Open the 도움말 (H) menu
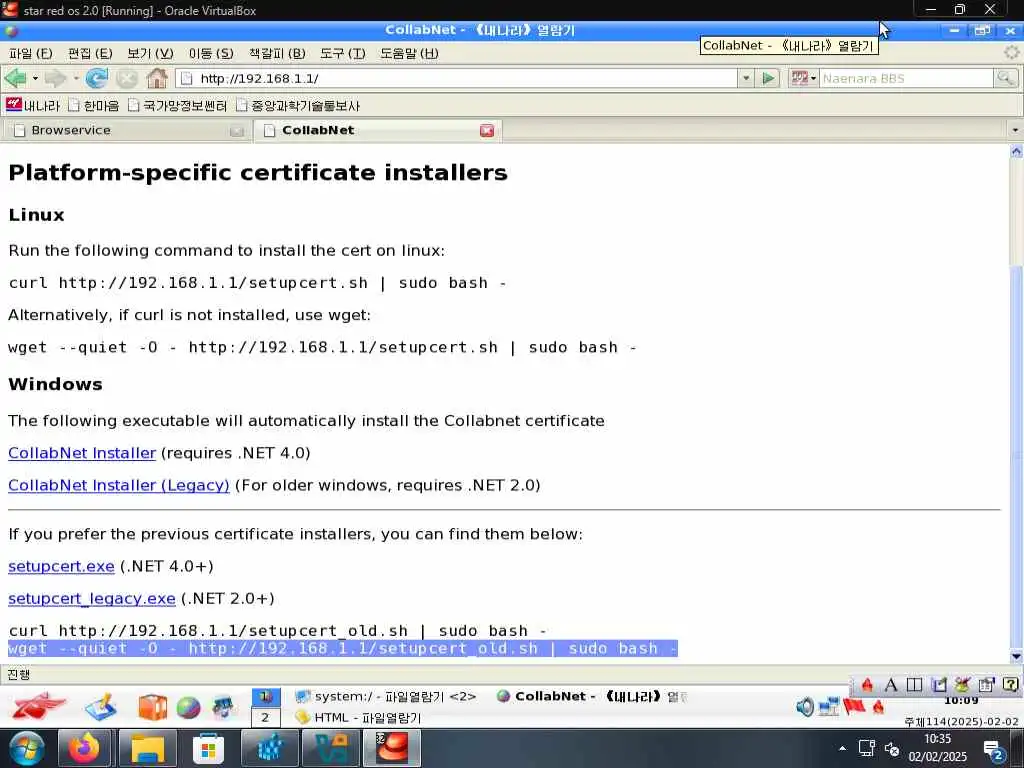 point(409,54)
